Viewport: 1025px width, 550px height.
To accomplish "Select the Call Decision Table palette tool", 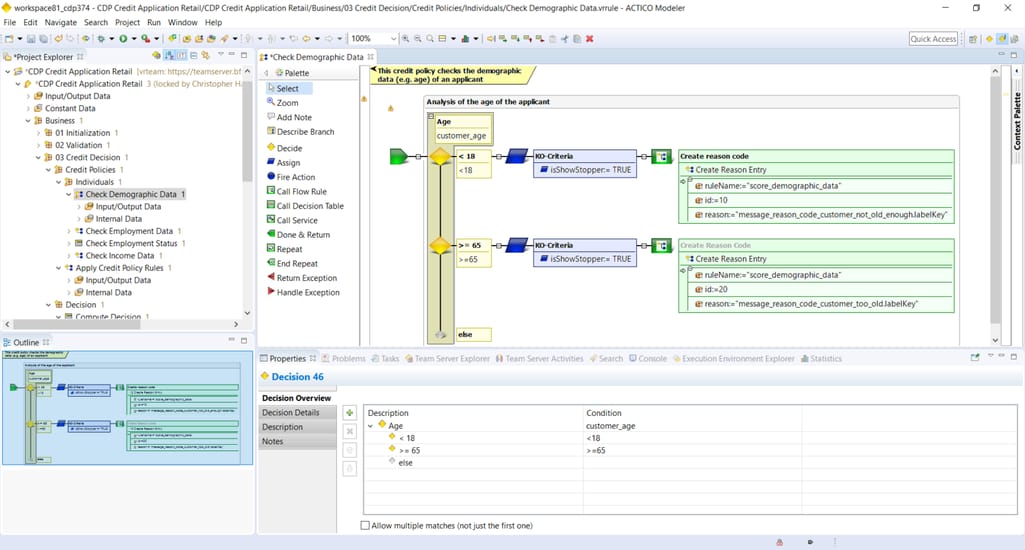I will (x=305, y=205).
